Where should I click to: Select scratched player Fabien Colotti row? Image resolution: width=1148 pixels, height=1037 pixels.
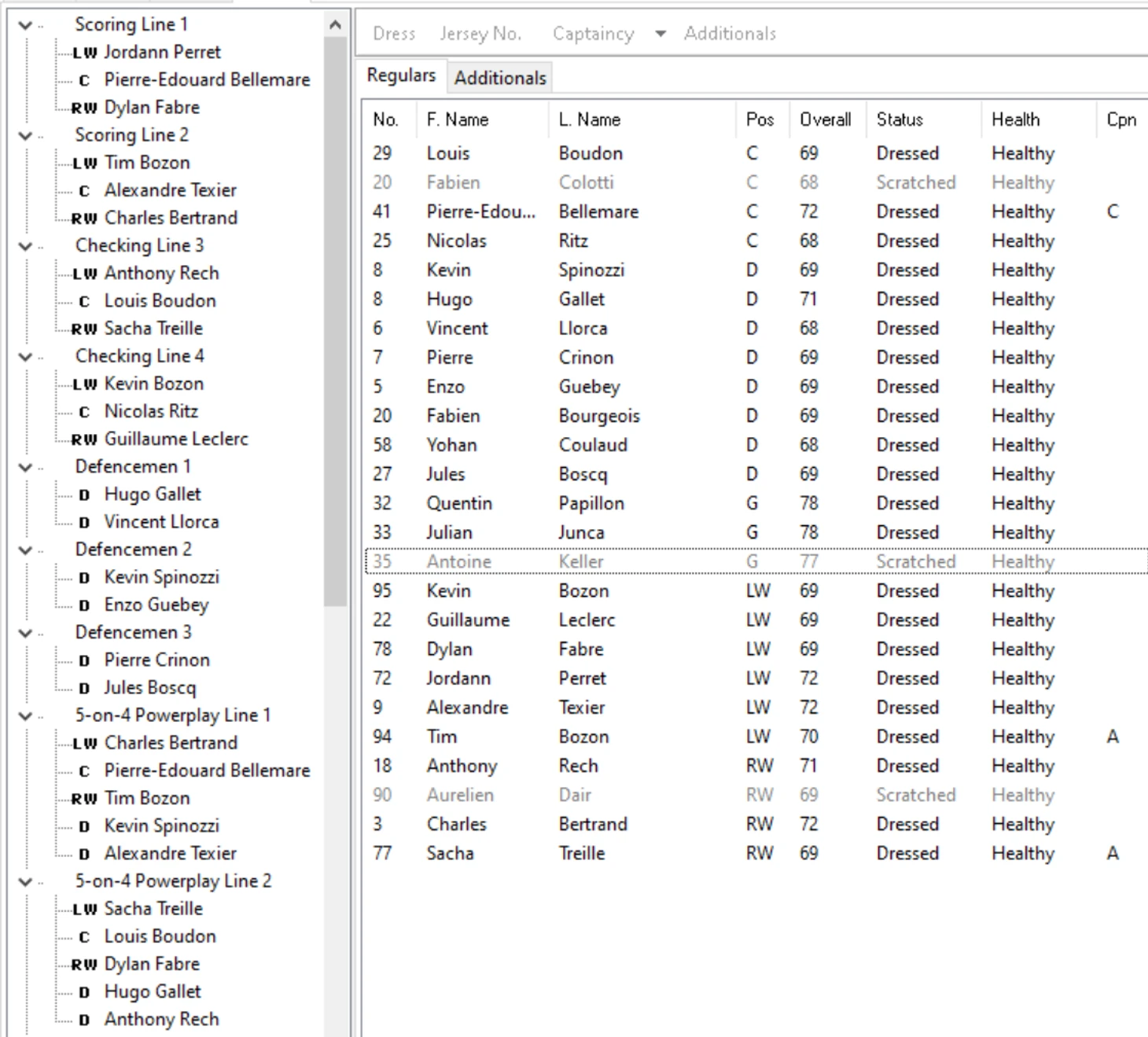tap(756, 182)
